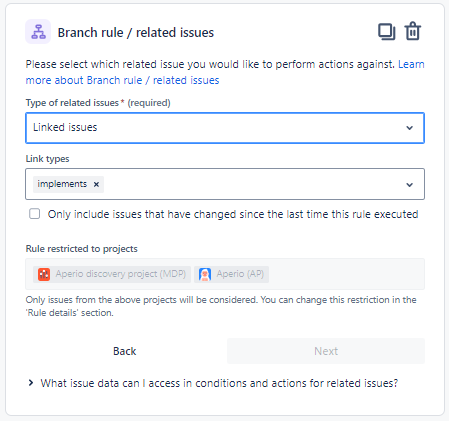Expand the Link types dropdown arrow
Image resolution: width=449 pixels, height=421 pixels.
tap(410, 185)
